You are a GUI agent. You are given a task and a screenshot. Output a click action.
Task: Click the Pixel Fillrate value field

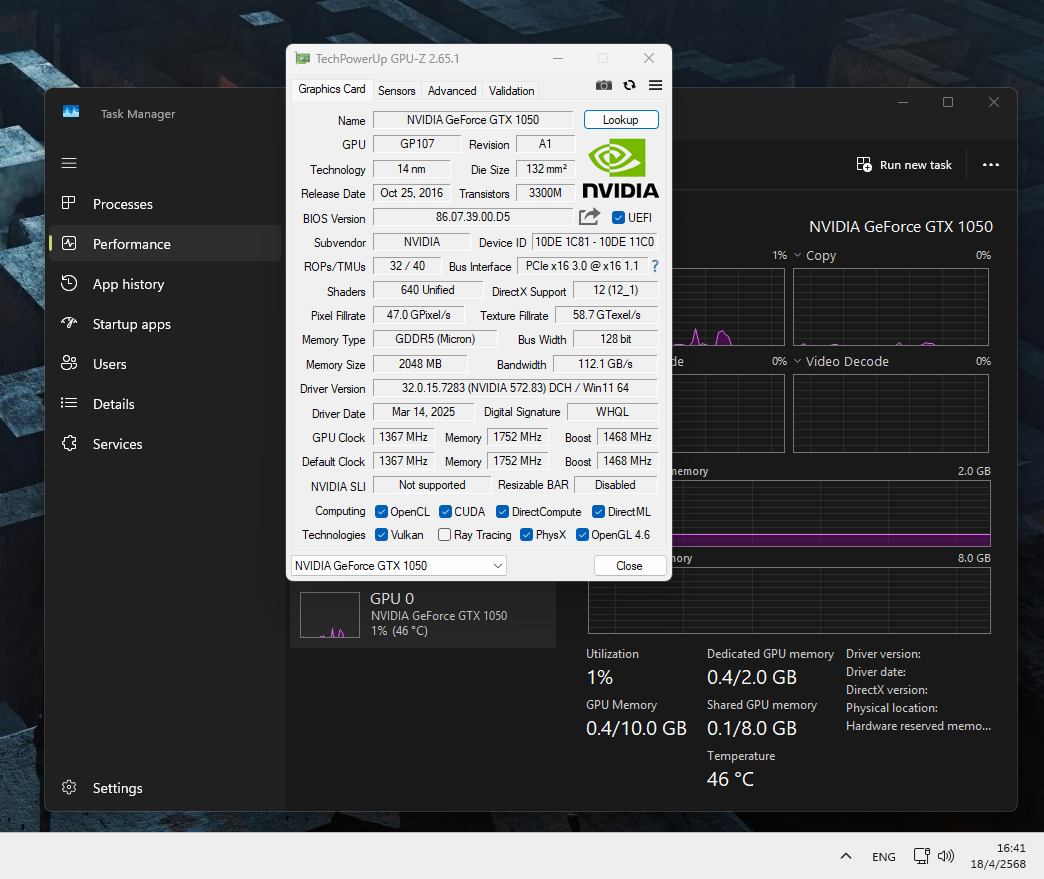tap(419, 315)
